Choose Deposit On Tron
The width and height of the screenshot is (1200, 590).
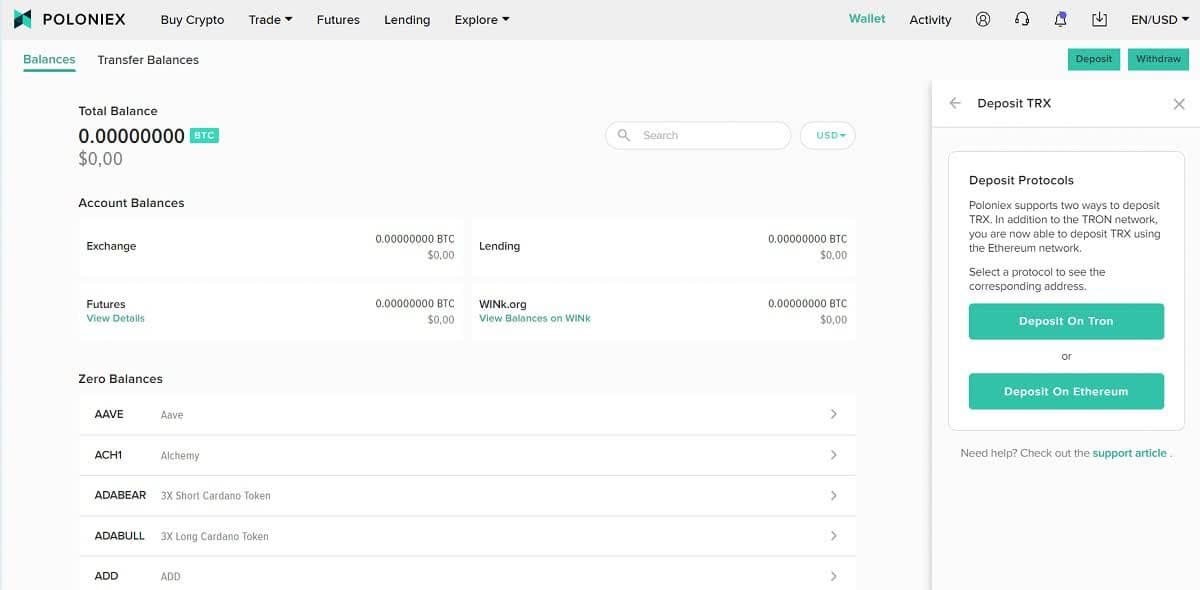pyautogui.click(x=1066, y=321)
